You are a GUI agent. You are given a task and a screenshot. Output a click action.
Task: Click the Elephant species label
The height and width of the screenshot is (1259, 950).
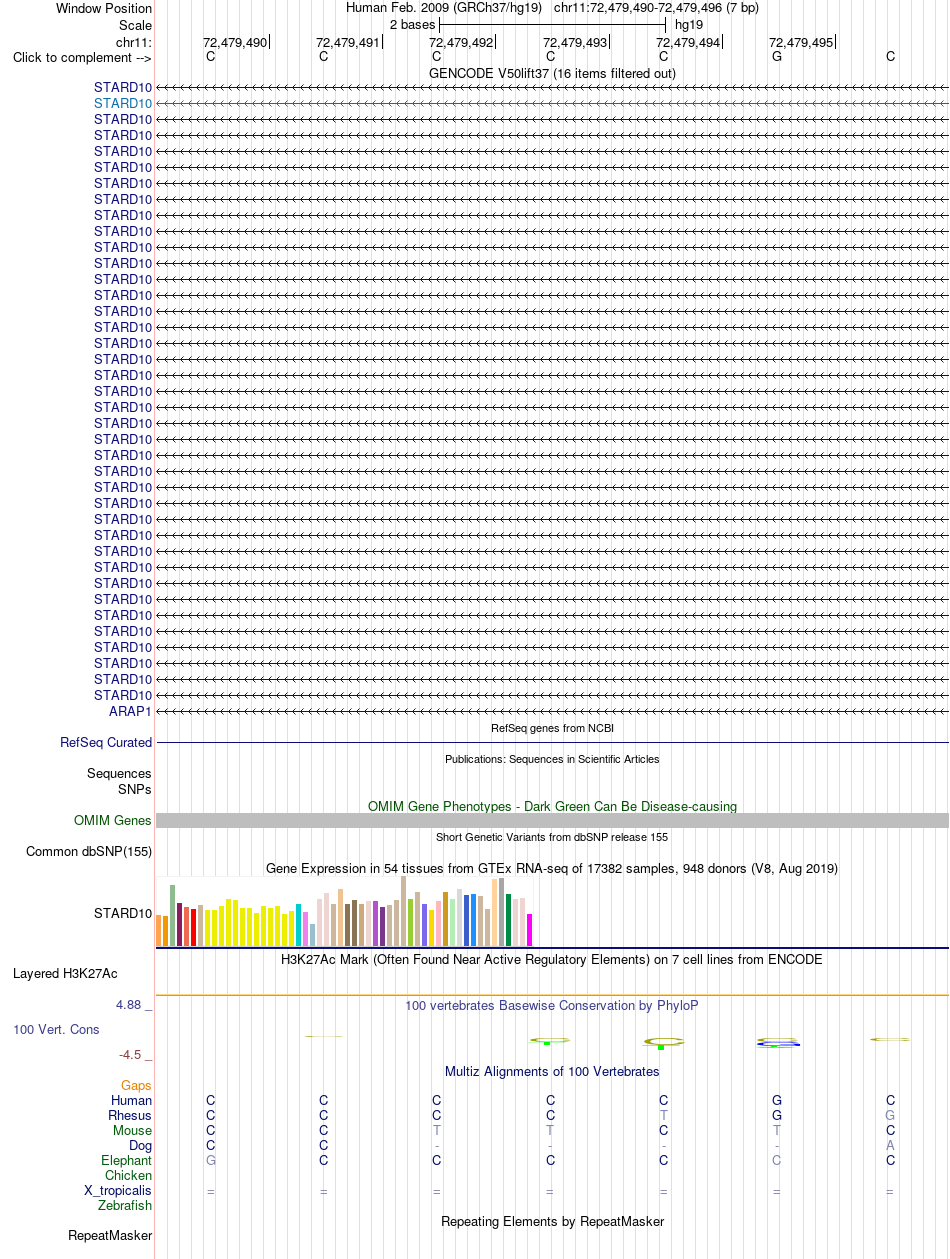127,1161
